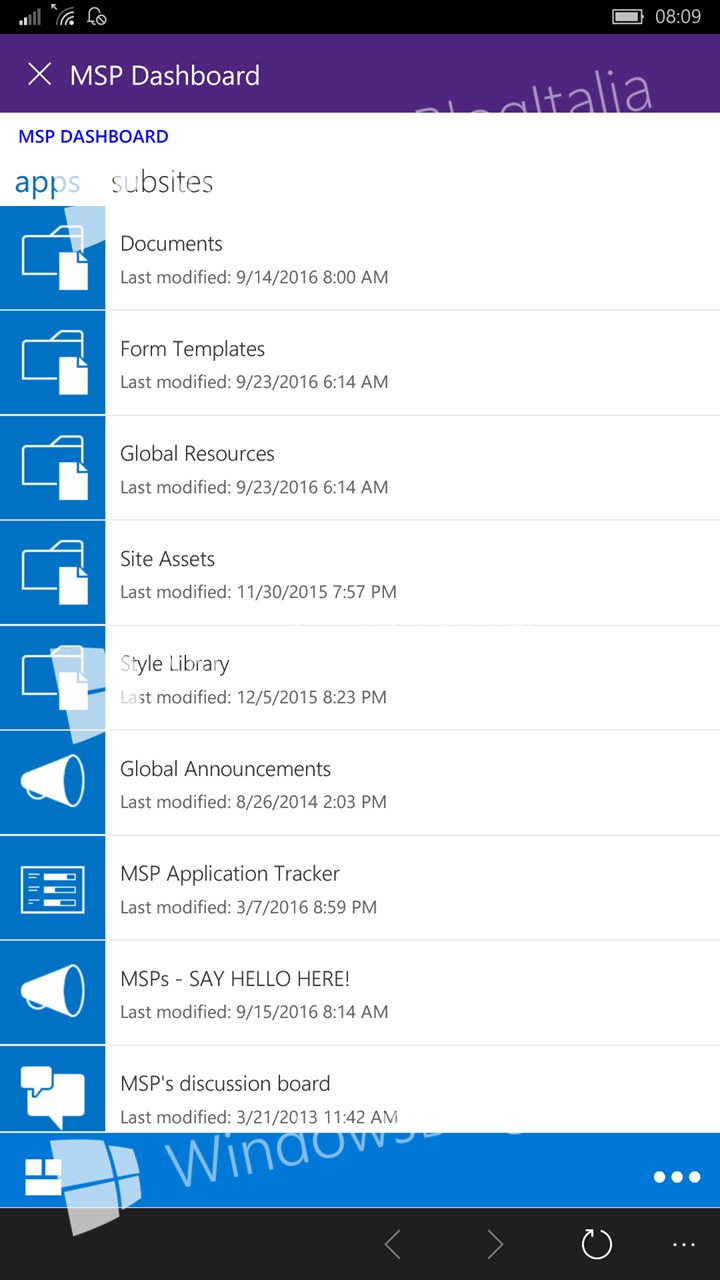
Task: Open the MSPs - SAY HELLO HERE! megaphone icon
Action: click(52, 993)
